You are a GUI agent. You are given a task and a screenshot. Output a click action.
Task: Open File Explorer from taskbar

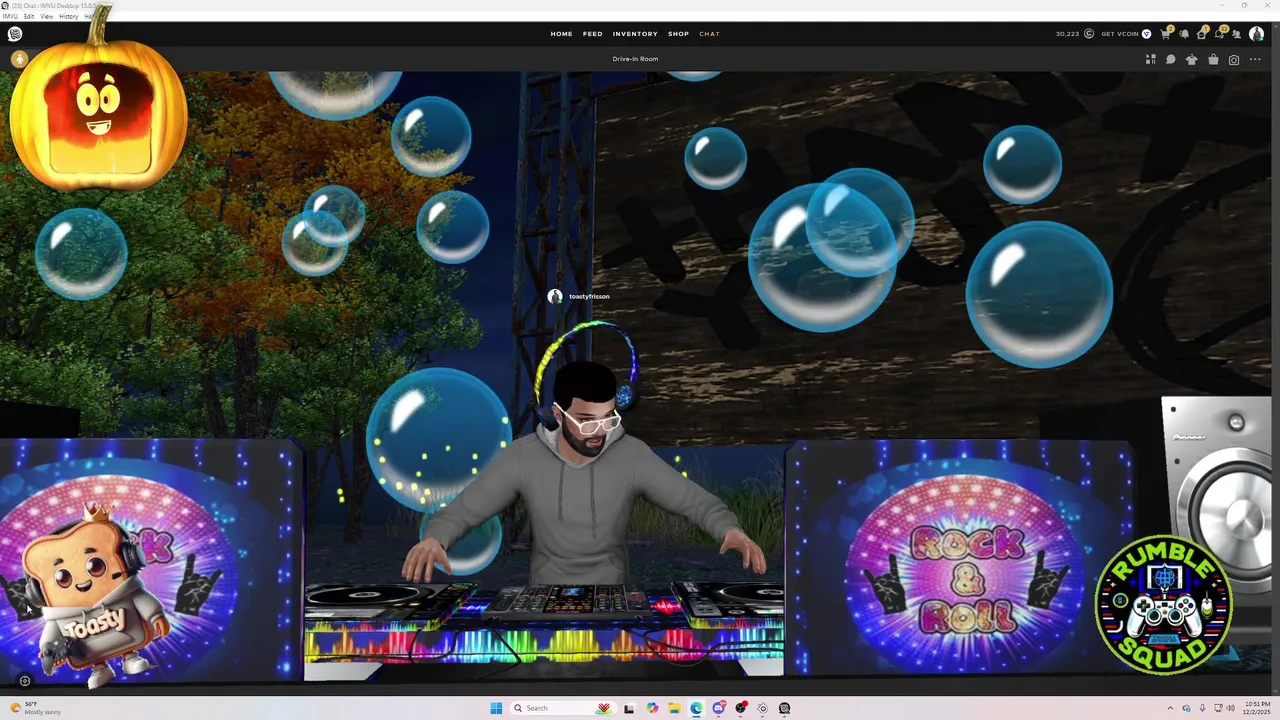tap(674, 708)
